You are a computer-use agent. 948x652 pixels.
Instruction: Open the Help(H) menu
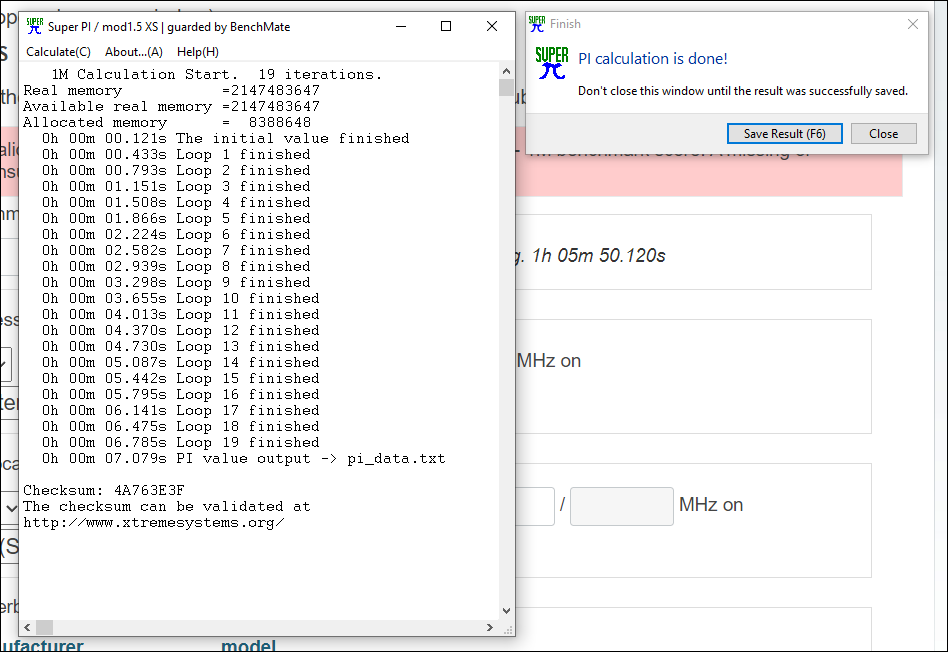(x=198, y=52)
